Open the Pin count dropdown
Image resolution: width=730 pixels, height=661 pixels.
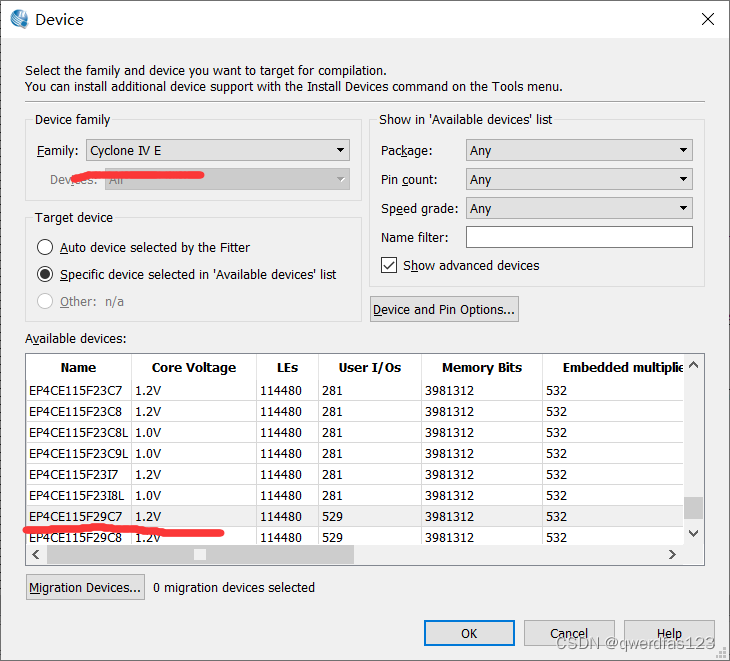point(579,179)
